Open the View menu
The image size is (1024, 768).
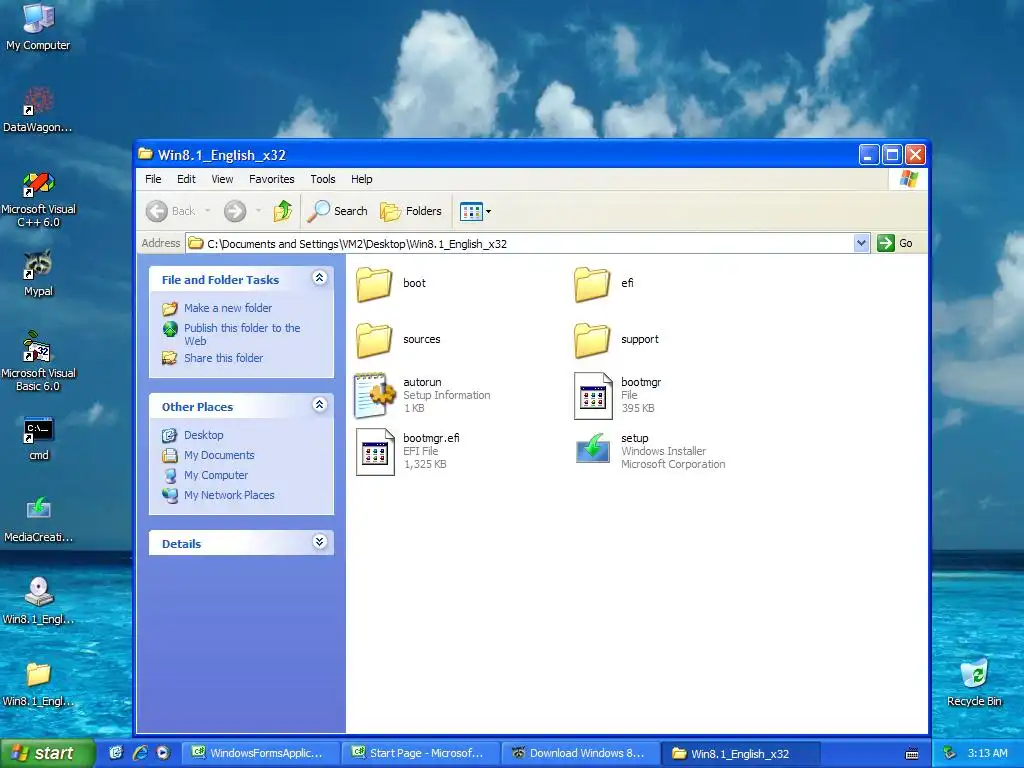click(x=222, y=179)
